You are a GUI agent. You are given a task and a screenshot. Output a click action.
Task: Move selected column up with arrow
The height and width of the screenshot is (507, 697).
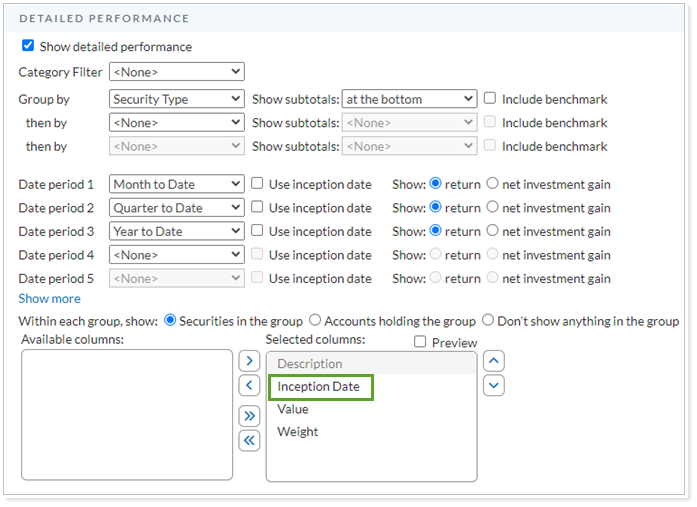pos(493,360)
